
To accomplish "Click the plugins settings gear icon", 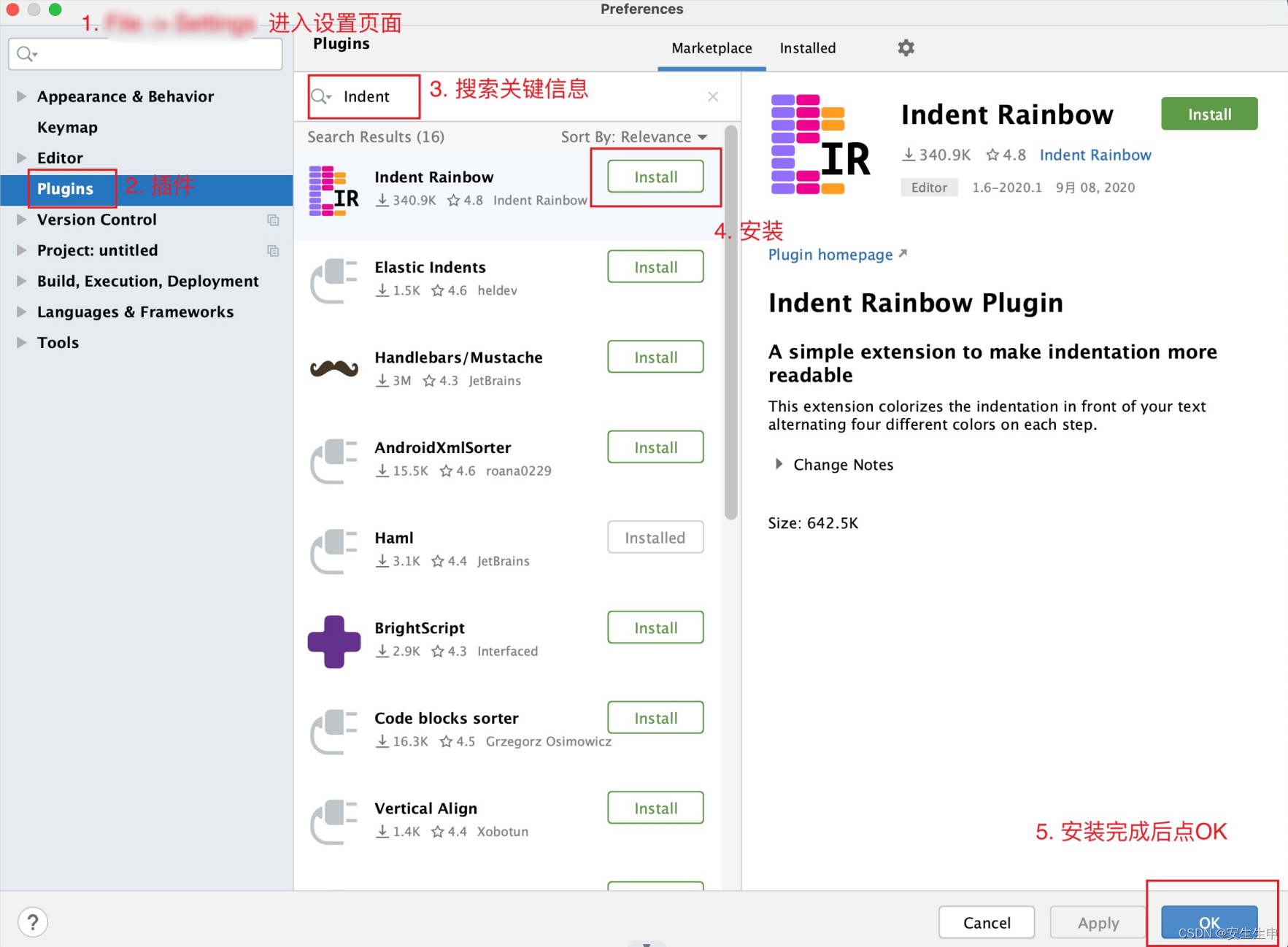I will coord(906,48).
